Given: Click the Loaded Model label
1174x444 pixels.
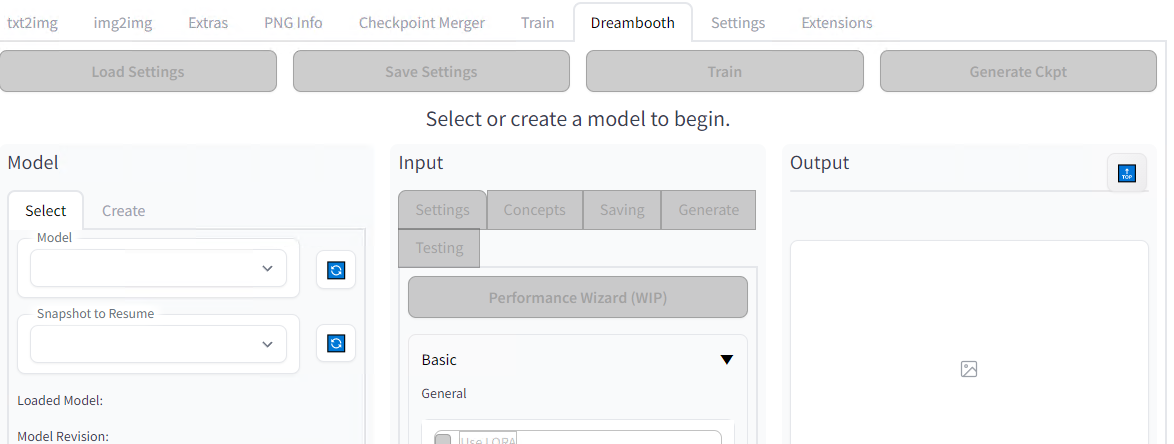Looking at the screenshot, I should [60, 401].
